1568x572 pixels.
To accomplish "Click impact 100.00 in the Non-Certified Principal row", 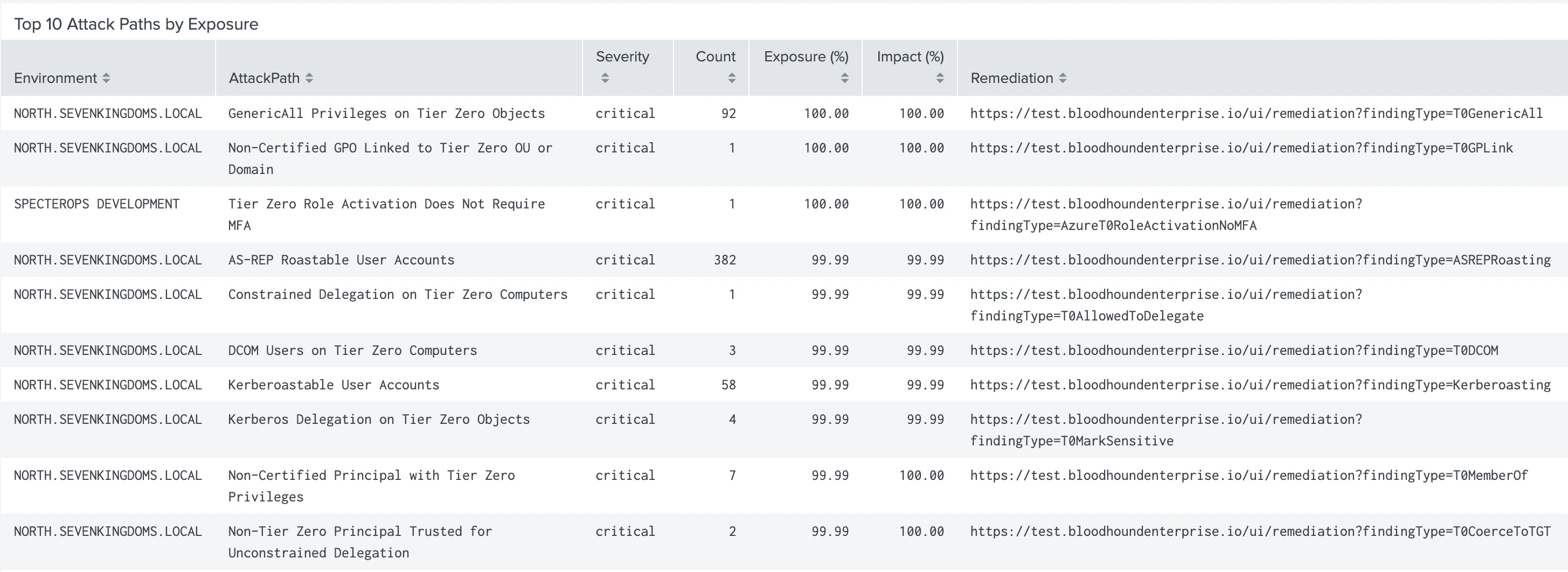I will click(921, 475).
